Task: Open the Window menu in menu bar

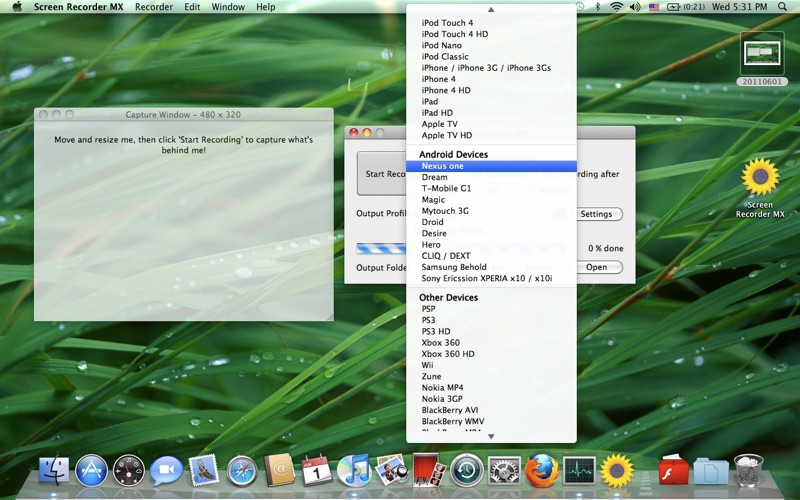Action: (x=228, y=7)
